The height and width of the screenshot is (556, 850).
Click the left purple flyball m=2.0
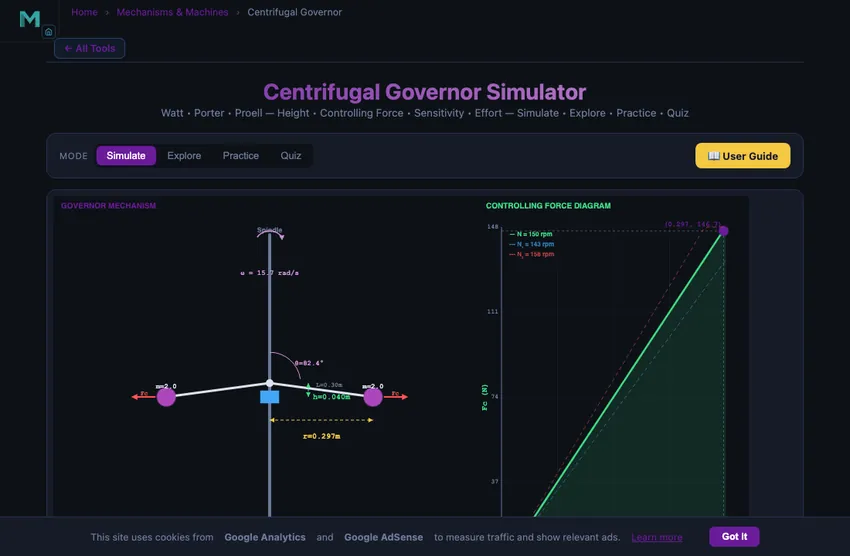click(166, 397)
